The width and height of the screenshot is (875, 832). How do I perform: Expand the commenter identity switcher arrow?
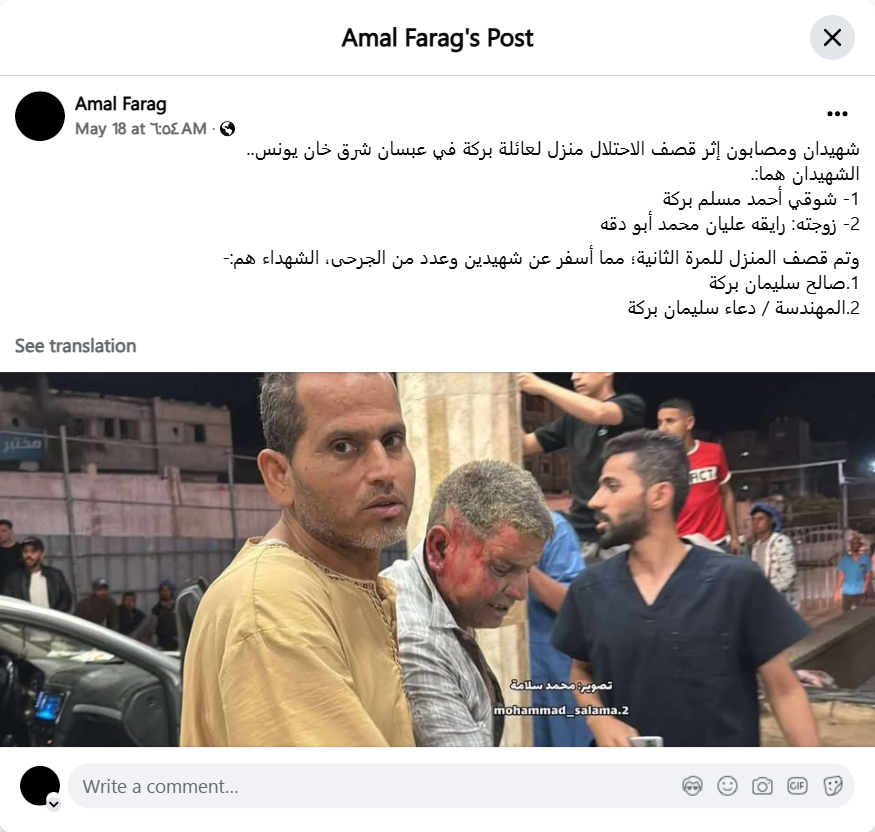[54, 804]
